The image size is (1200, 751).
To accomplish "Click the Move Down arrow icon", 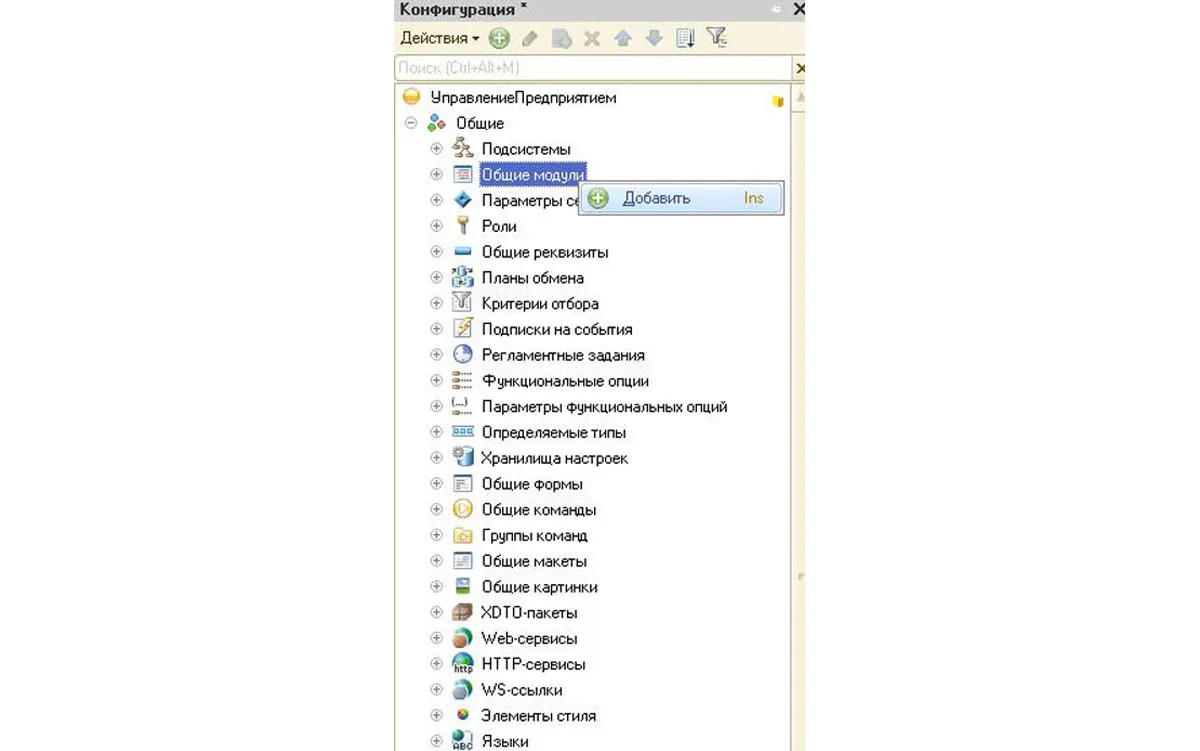I will coord(654,39).
